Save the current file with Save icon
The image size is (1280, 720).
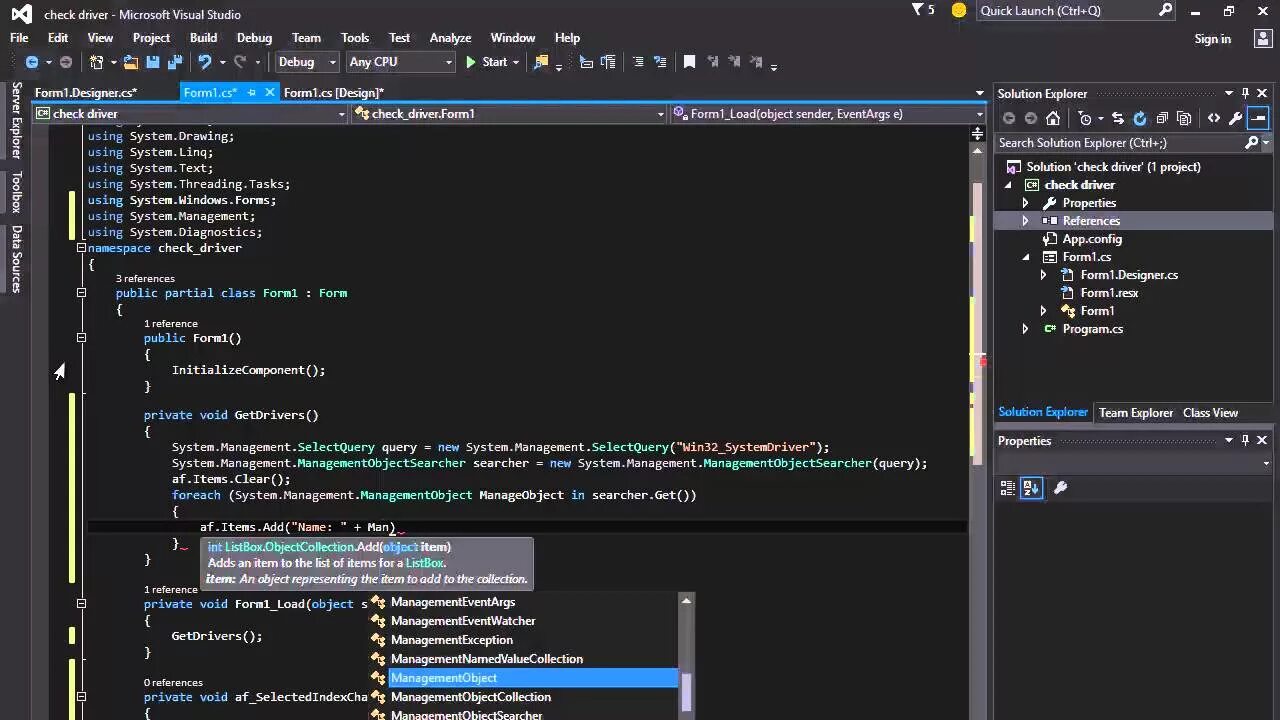[153, 62]
